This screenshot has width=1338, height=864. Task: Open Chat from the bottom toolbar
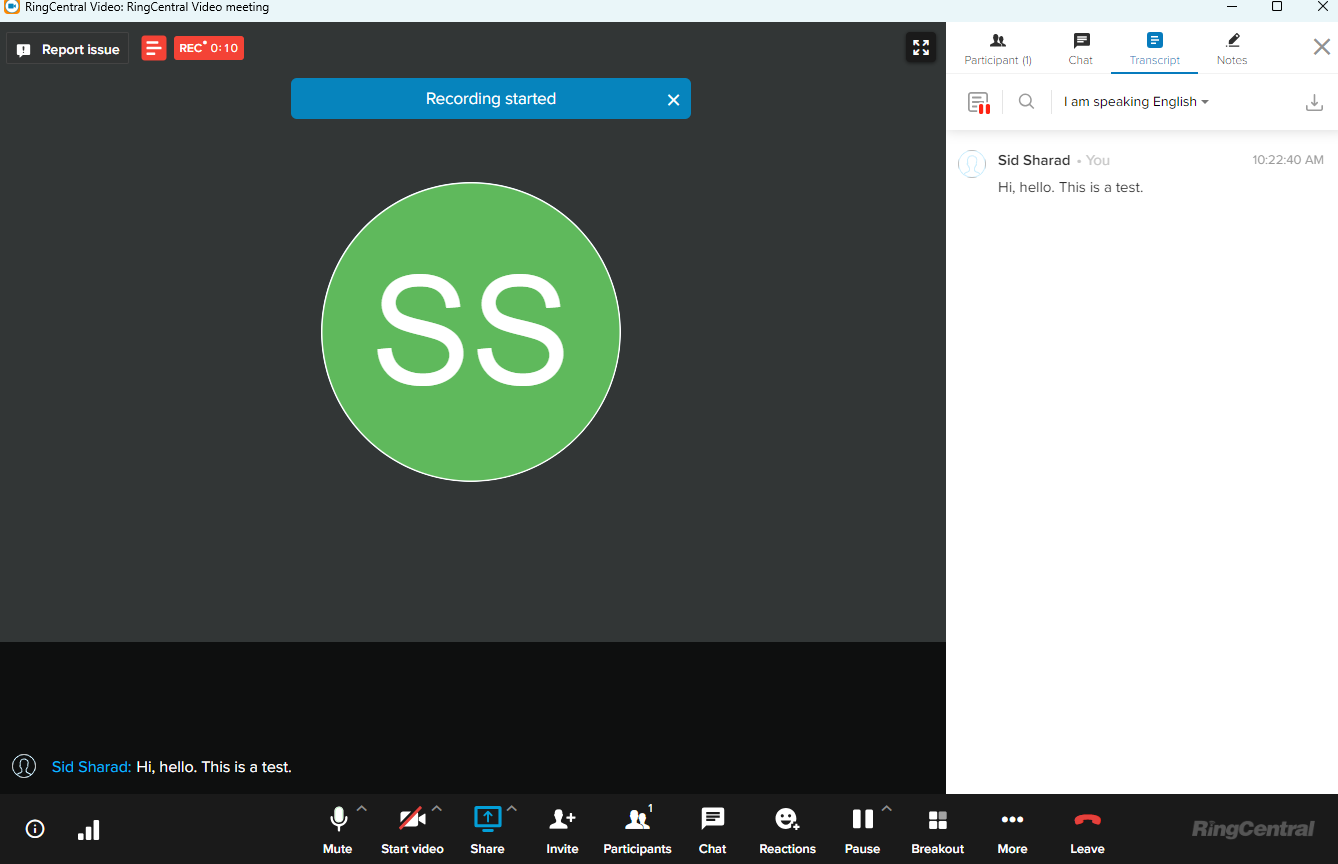point(712,830)
